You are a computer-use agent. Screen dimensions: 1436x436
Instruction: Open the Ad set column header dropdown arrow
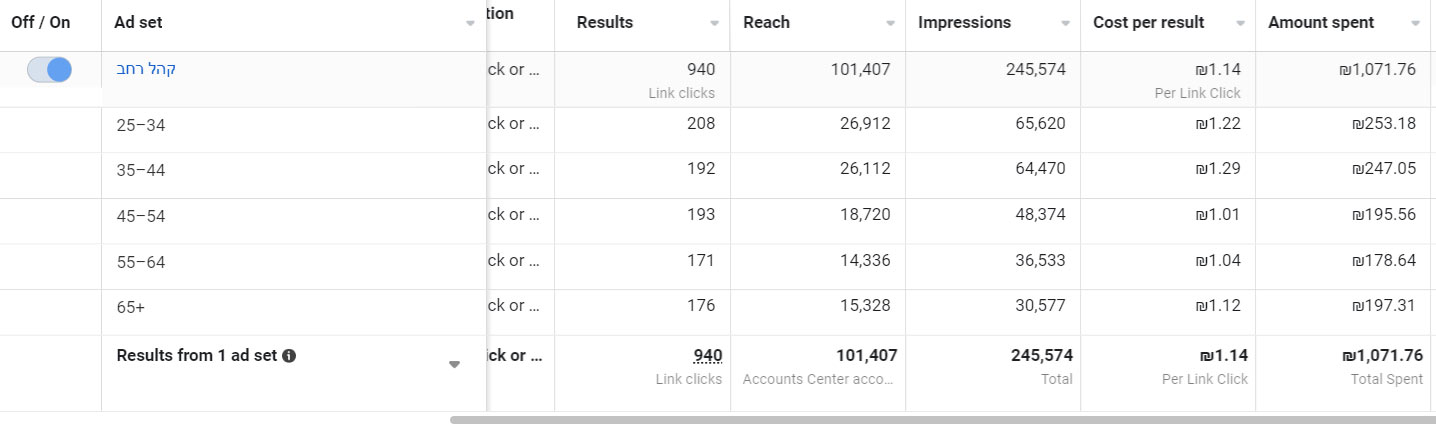point(470,24)
